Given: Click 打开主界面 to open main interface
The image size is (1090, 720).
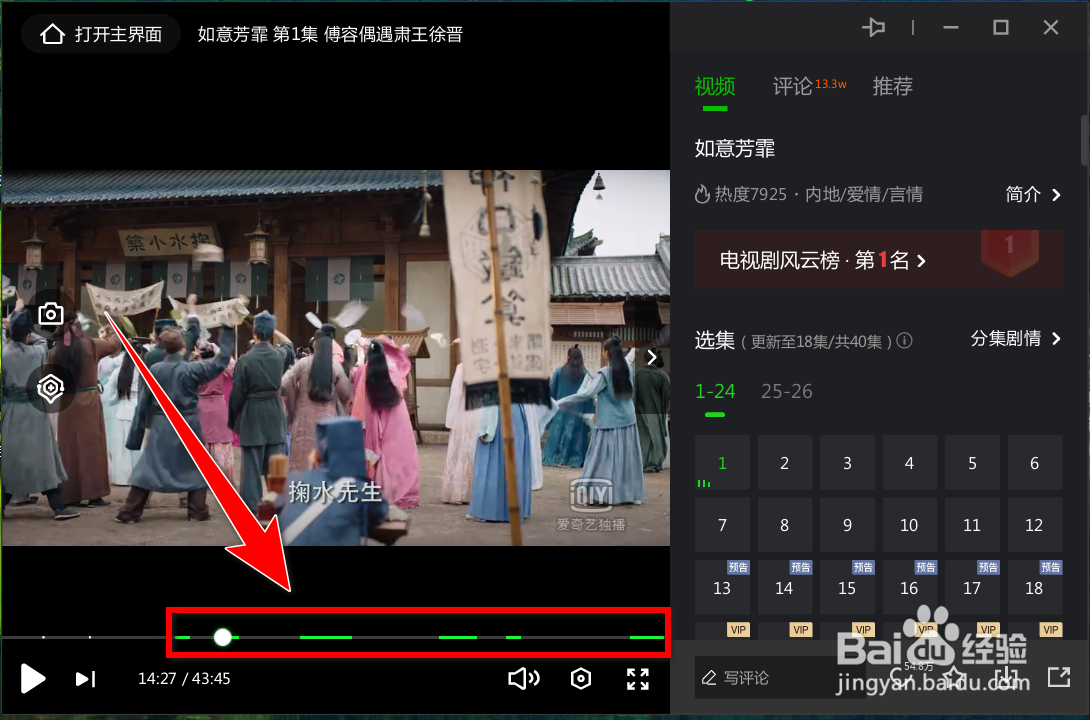Looking at the screenshot, I should [100, 33].
